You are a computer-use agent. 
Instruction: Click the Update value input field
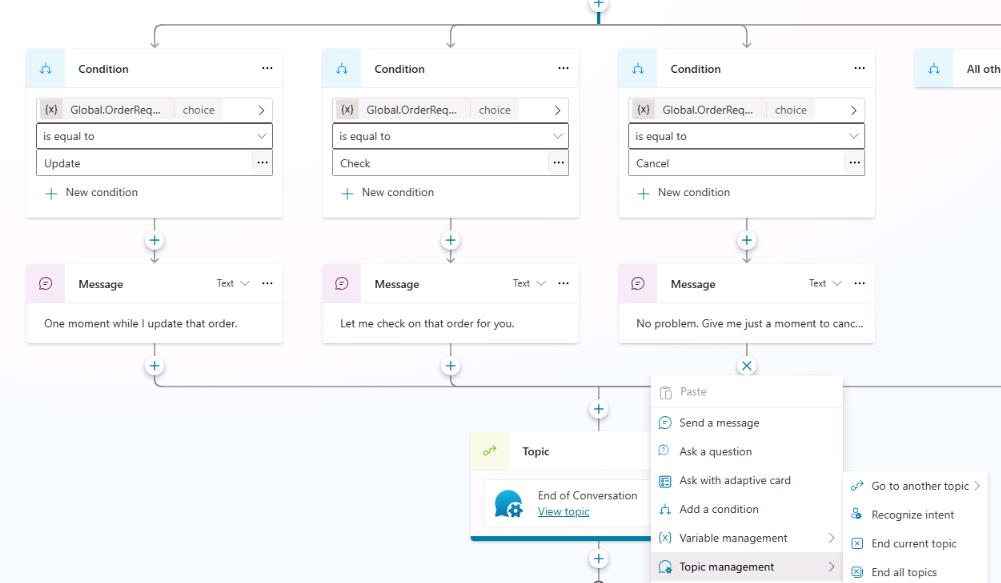point(143,163)
